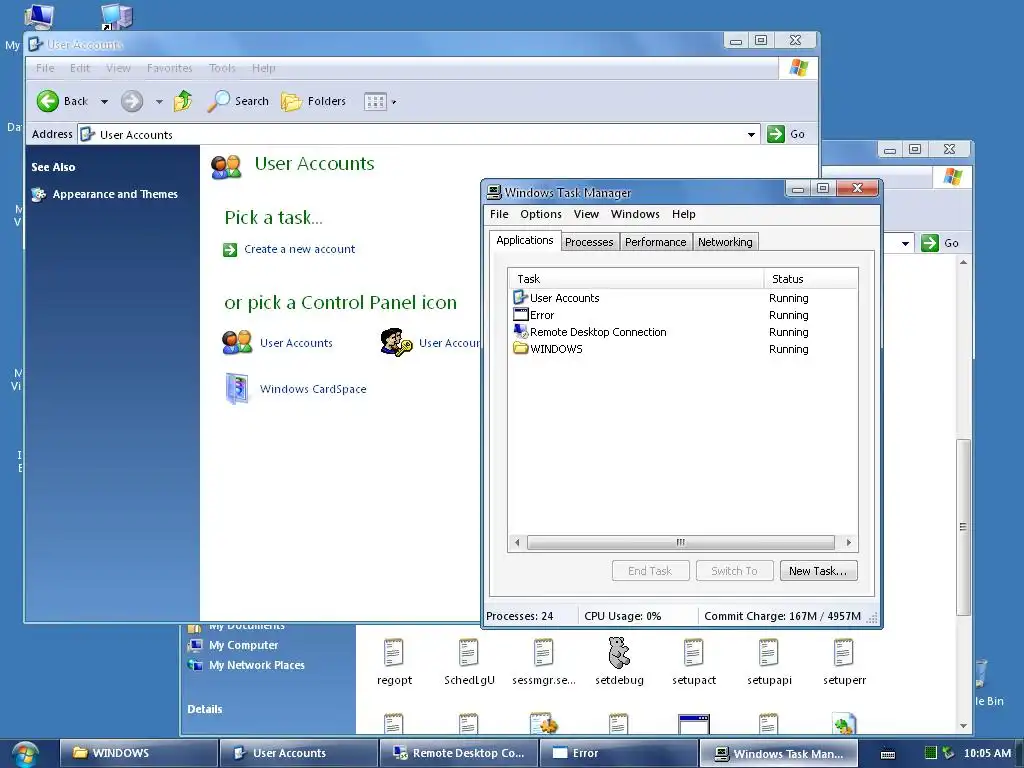This screenshot has height=768, width=1024.
Task: Open Windows CardSpace icon
Action: (x=295, y=389)
